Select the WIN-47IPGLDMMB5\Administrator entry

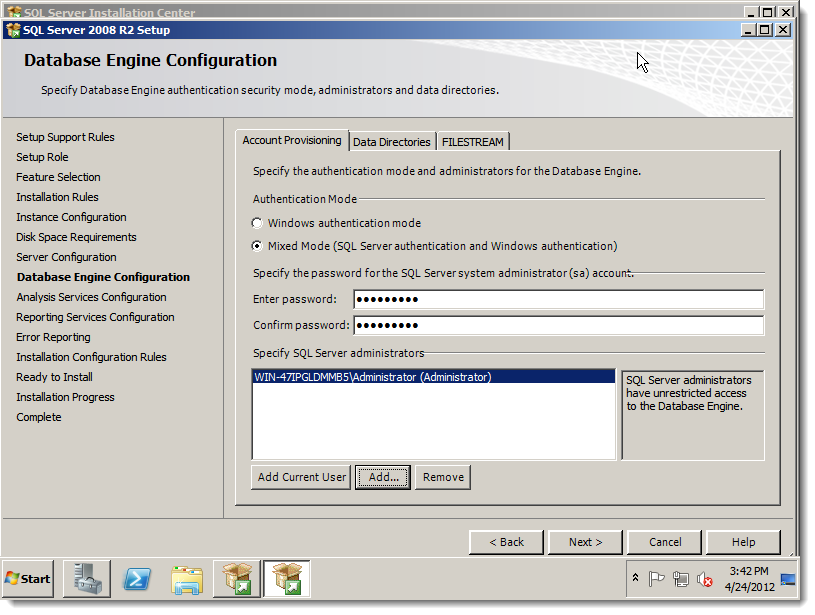click(x=433, y=377)
